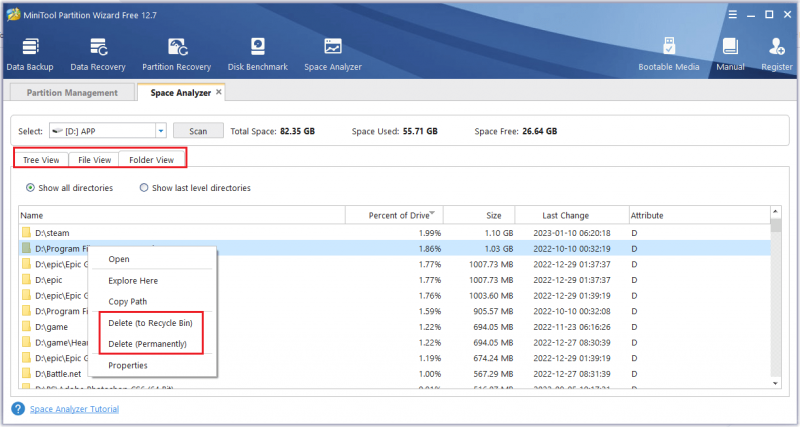Start the Disk Benchmark tool
The width and height of the screenshot is (800, 427).
tap(258, 55)
